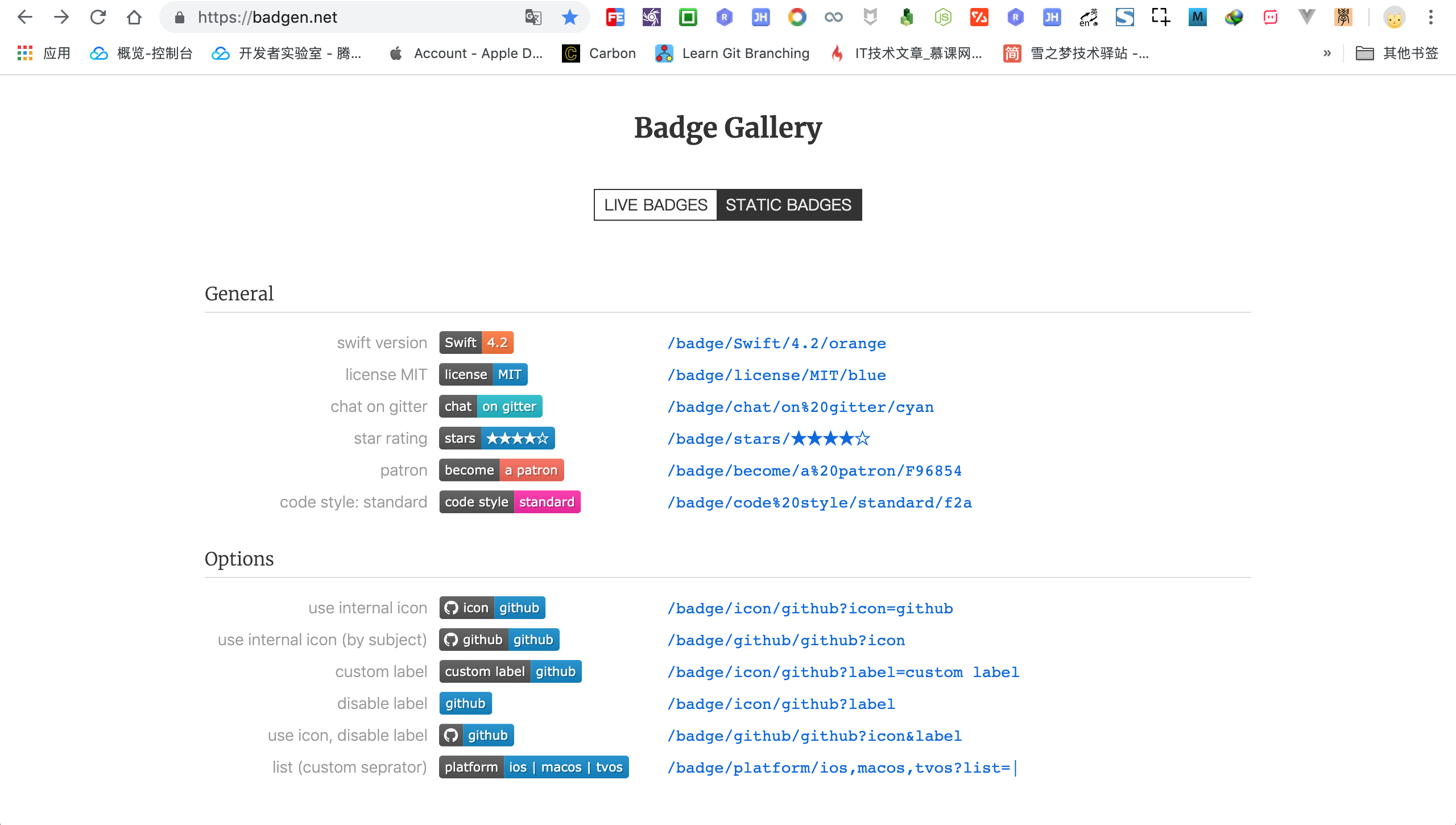Click the /badge/license/MIT/blue path link

[x=776, y=375]
